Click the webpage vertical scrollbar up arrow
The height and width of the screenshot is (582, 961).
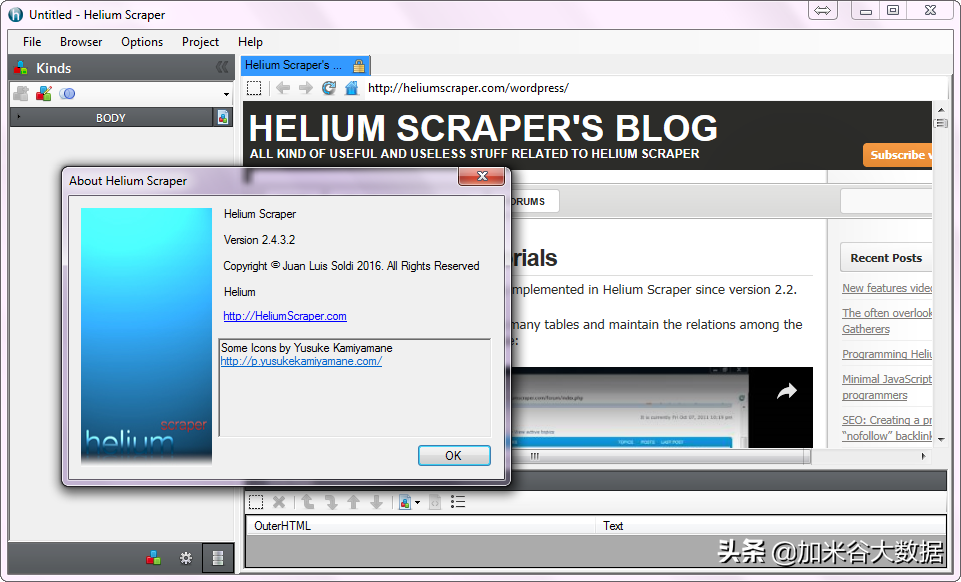941,110
